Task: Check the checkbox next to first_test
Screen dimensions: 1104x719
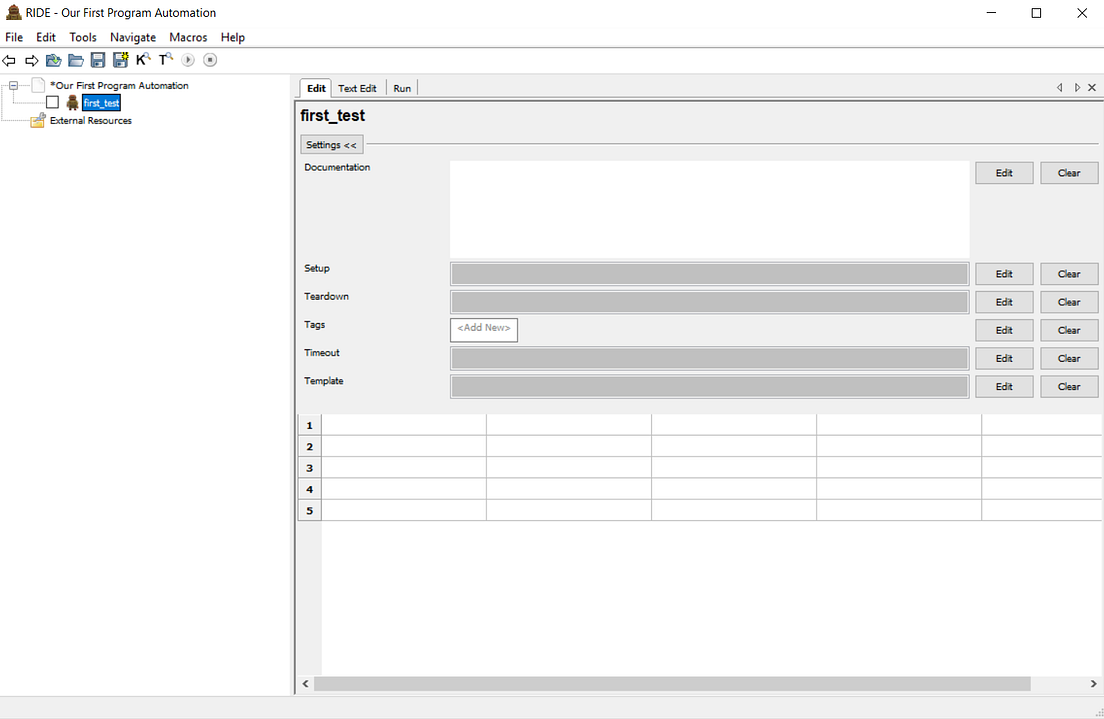Action: coord(52,102)
